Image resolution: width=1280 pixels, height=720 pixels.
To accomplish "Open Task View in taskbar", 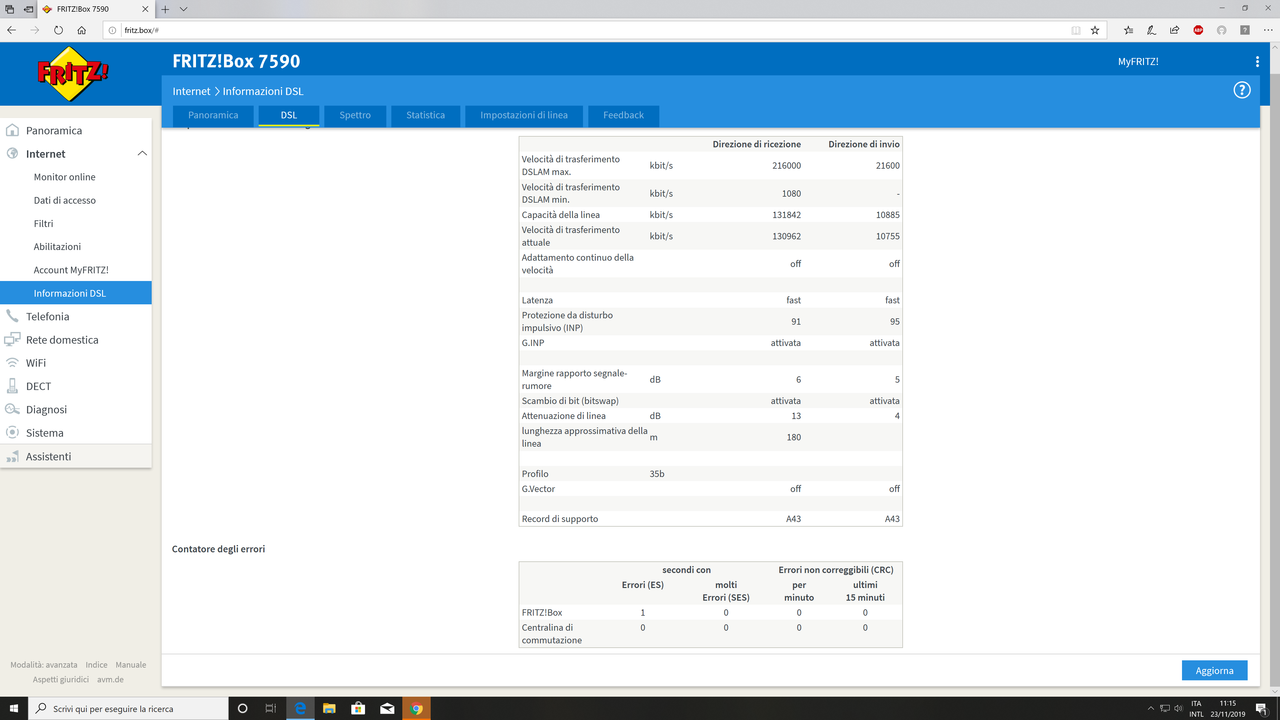I will tap(271, 708).
